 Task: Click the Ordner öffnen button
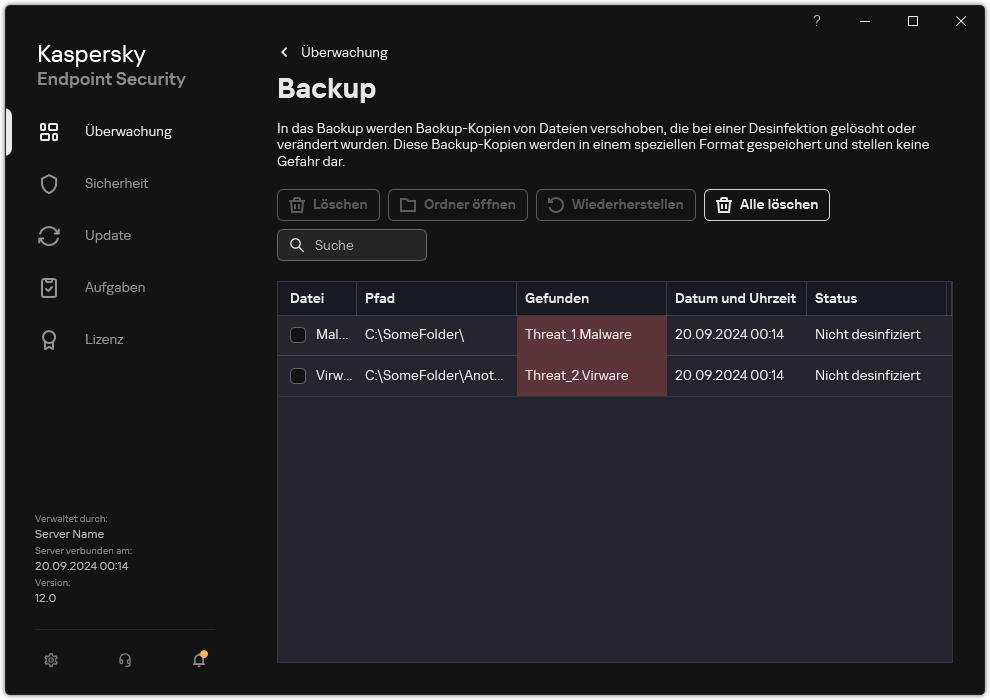click(457, 204)
